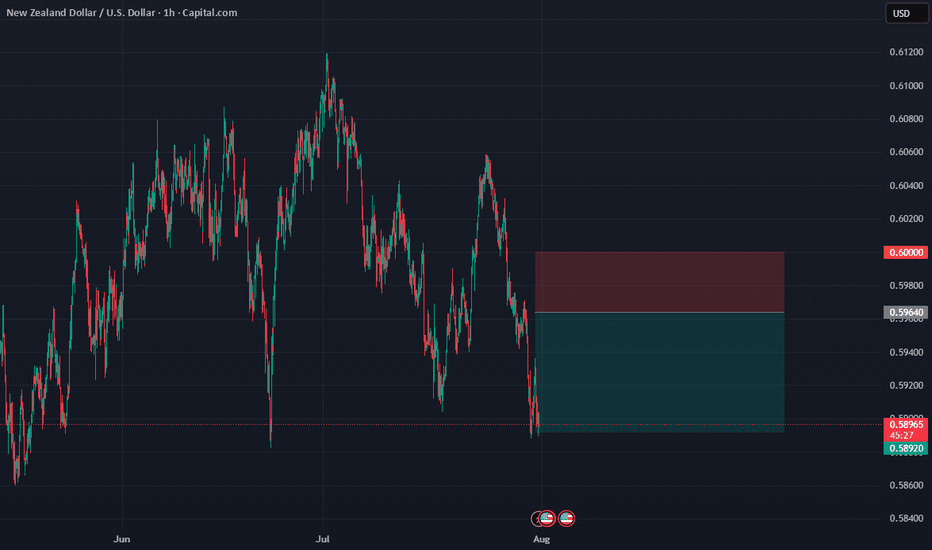Click the 0.59200 price axis label
932x550 pixels.
[906, 386]
